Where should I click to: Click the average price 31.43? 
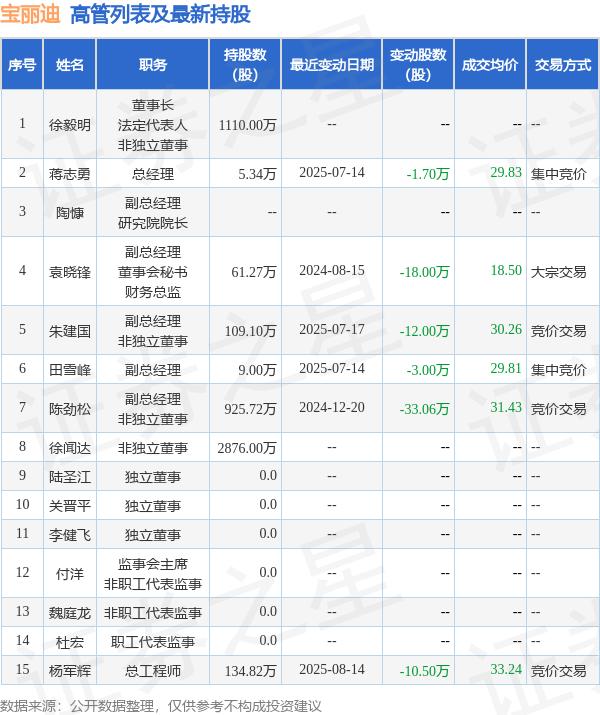pyautogui.click(x=506, y=407)
